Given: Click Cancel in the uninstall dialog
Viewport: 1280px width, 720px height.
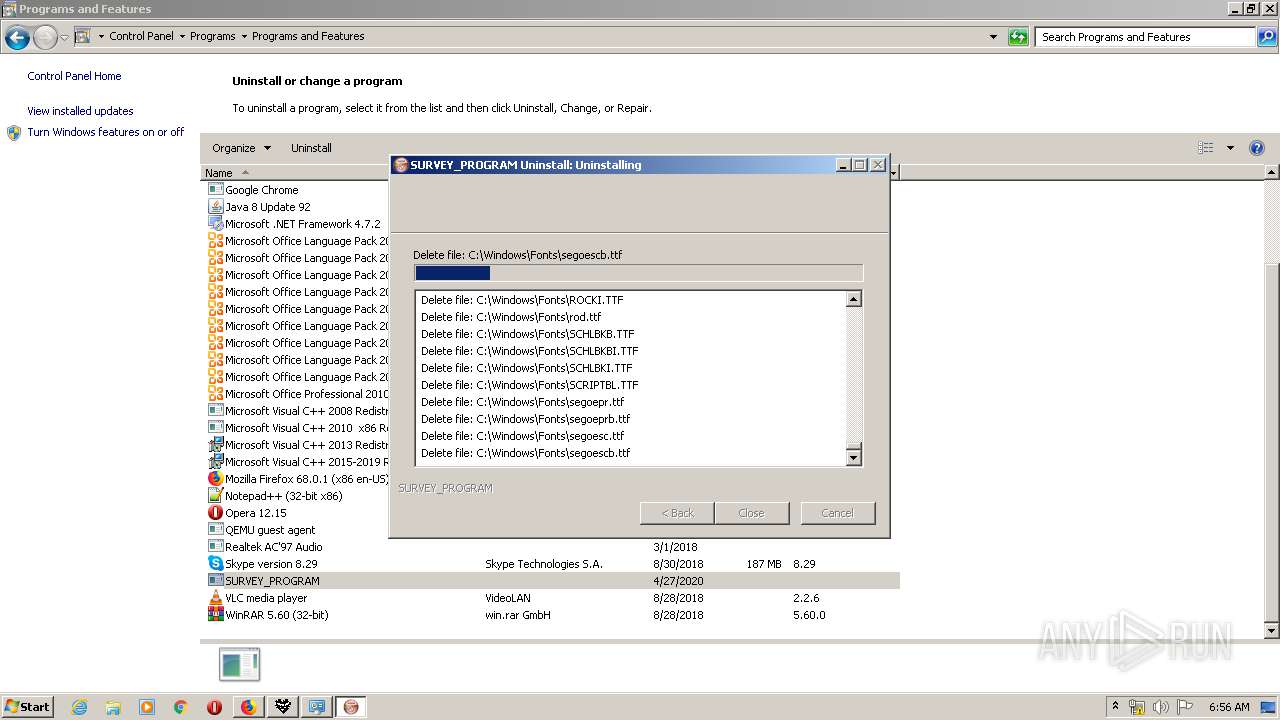Looking at the screenshot, I should coord(838,513).
